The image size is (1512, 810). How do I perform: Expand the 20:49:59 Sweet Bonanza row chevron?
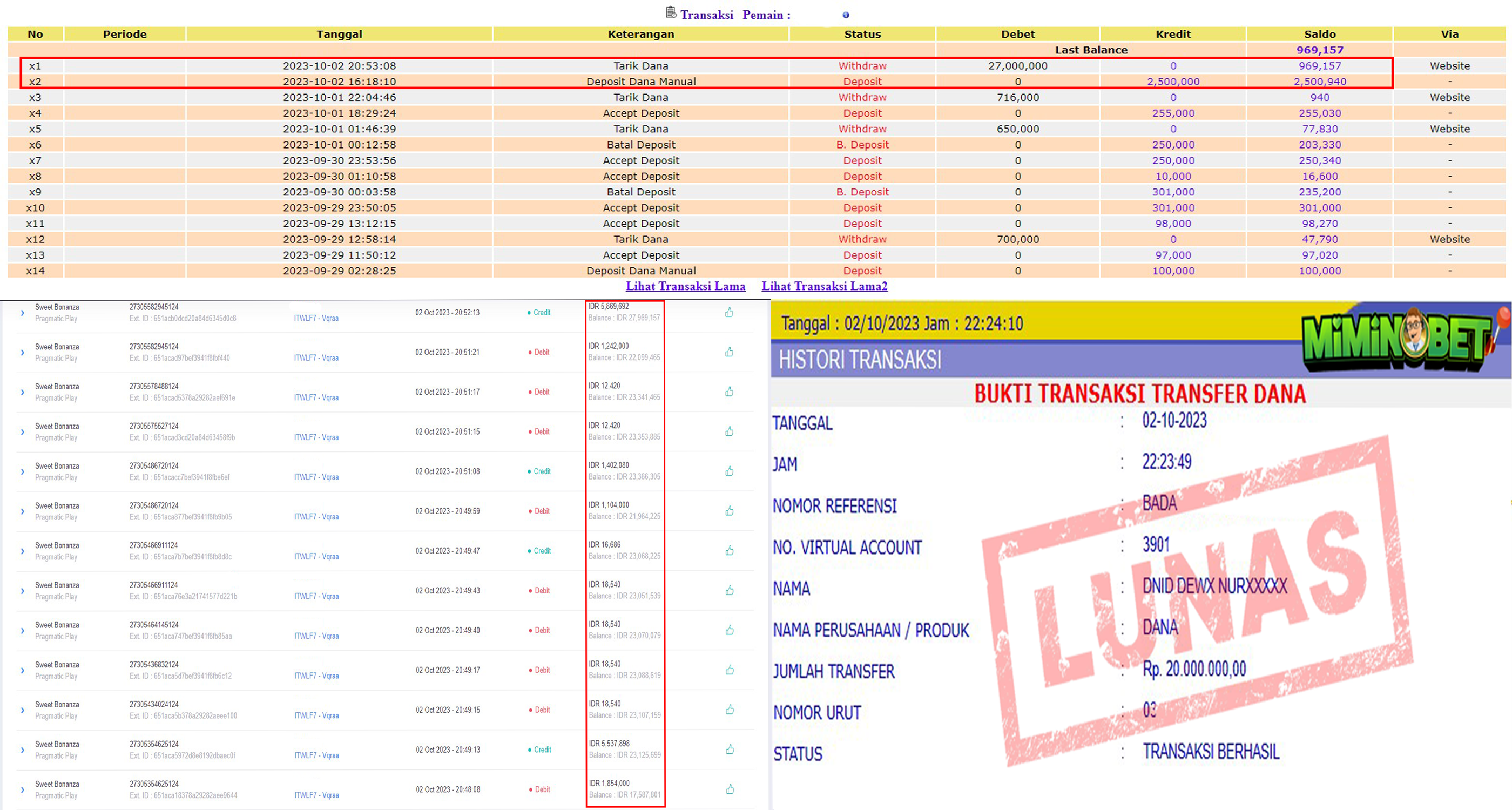pyautogui.click(x=22, y=511)
